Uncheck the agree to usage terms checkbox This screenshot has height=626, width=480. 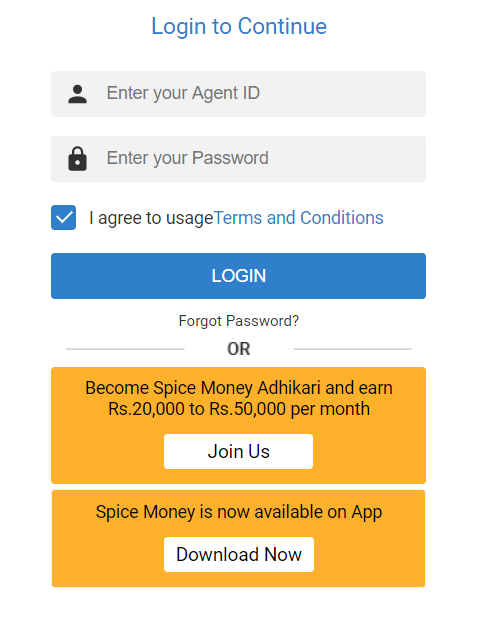(x=63, y=218)
